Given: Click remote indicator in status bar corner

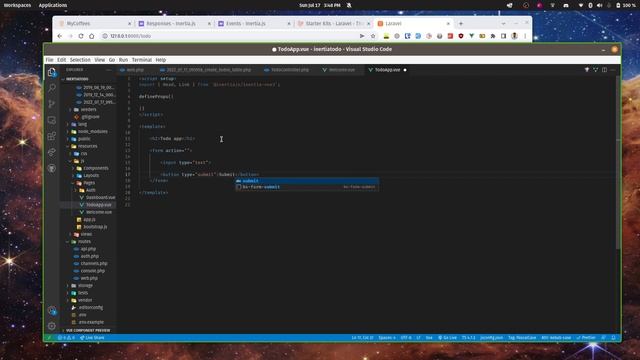Looking at the screenshot, I should (x=49, y=338).
